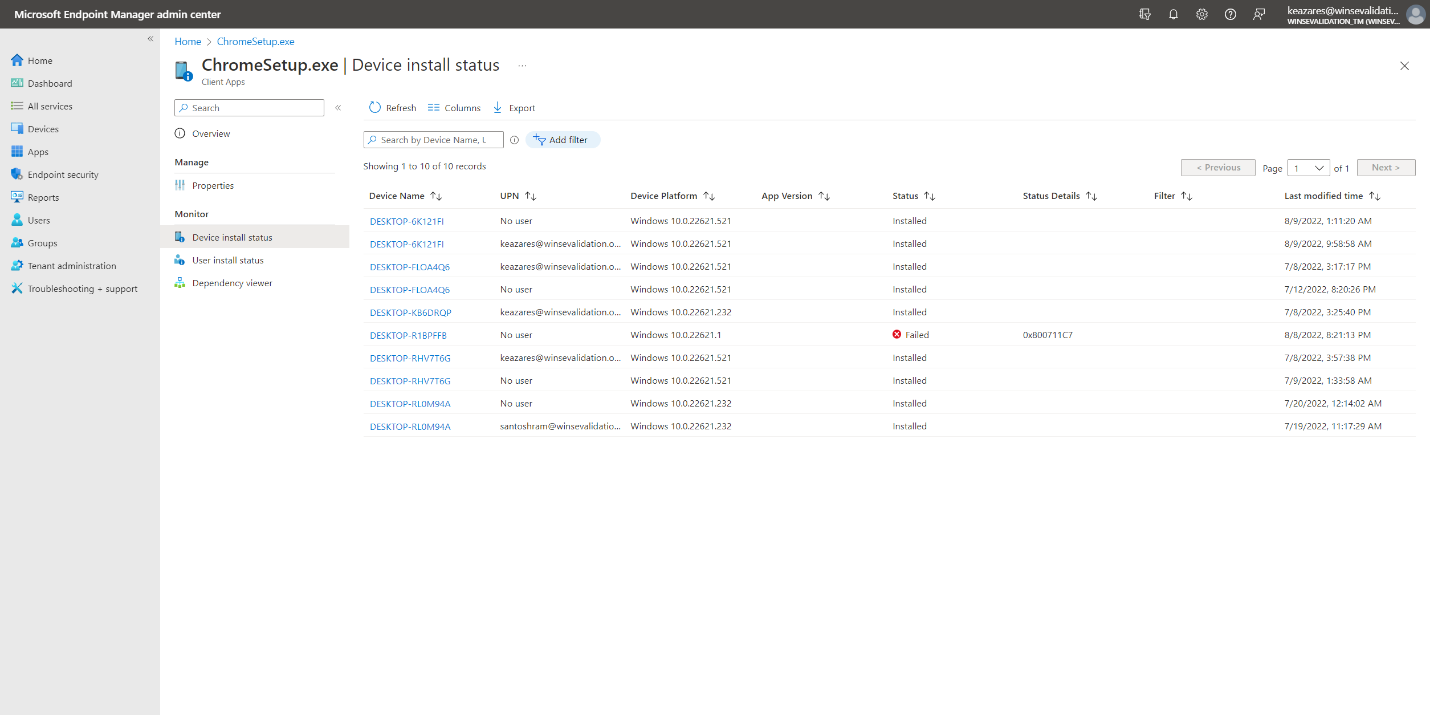Select Endpoint security in sidebar
The width and height of the screenshot is (1430, 715).
[63, 175]
